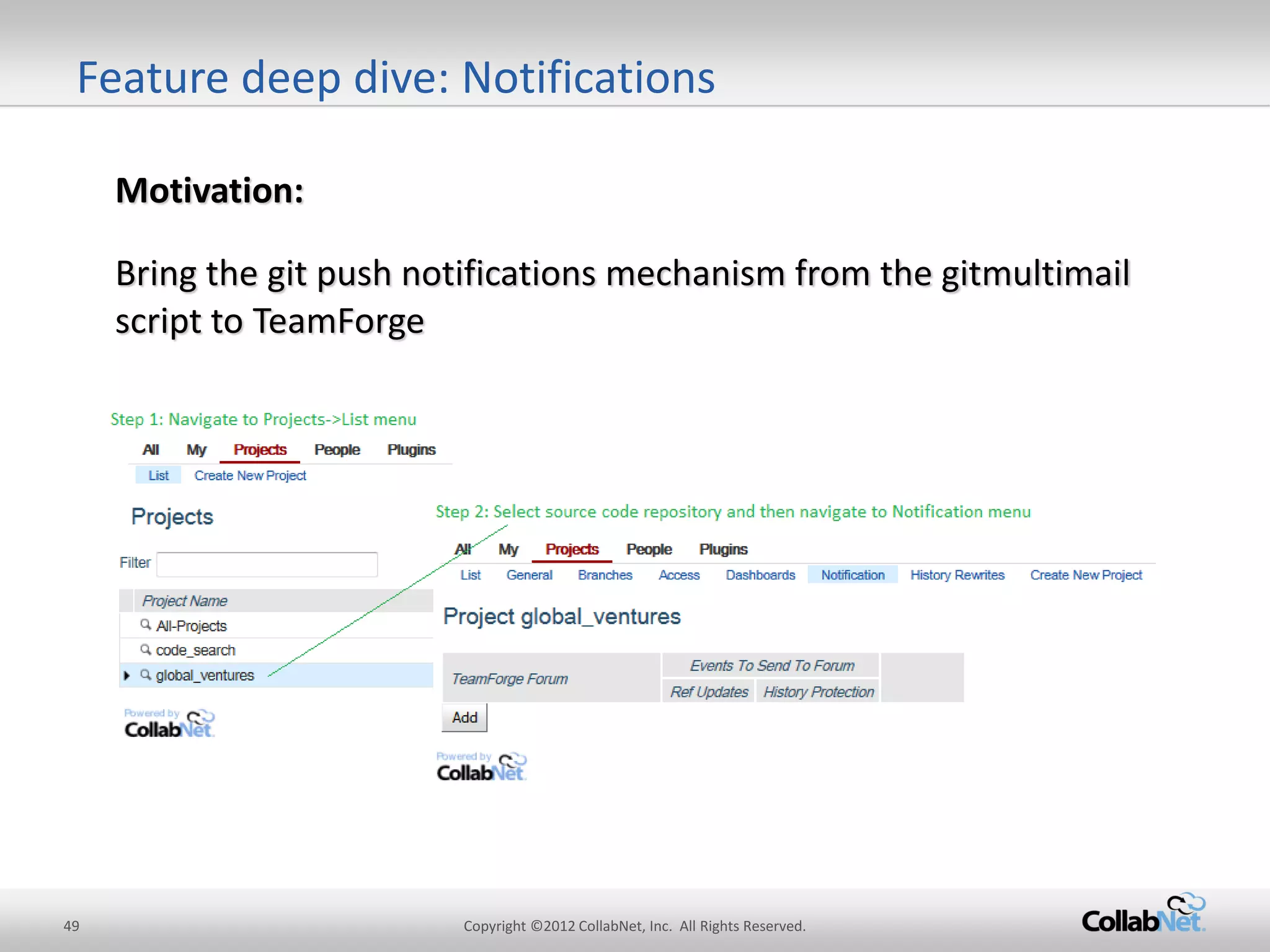Click the slide number 49
This screenshot has width=1270, height=952.
tap(71, 926)
